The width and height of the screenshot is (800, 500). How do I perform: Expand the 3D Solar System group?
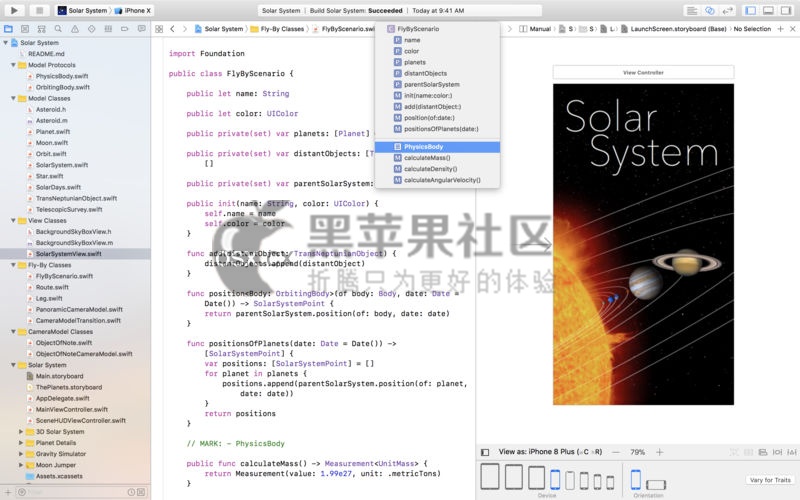21,432
